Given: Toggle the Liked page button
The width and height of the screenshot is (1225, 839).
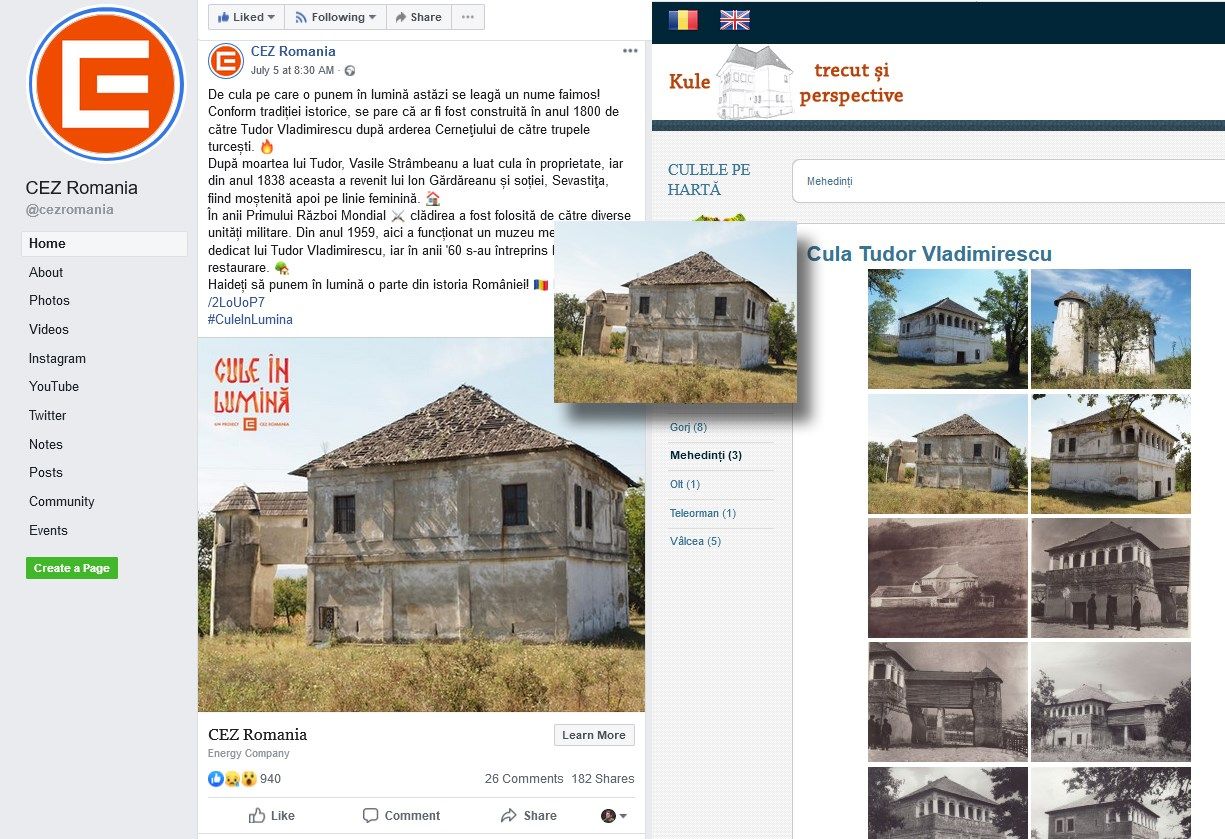Looking at the screenshot, I should point(246,17).
